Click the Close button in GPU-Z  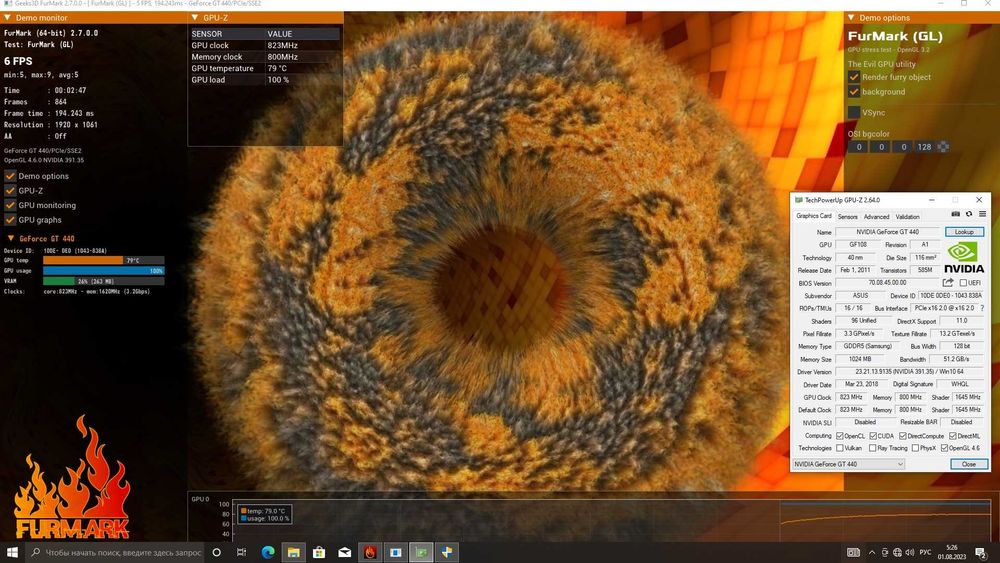(969, 464)
